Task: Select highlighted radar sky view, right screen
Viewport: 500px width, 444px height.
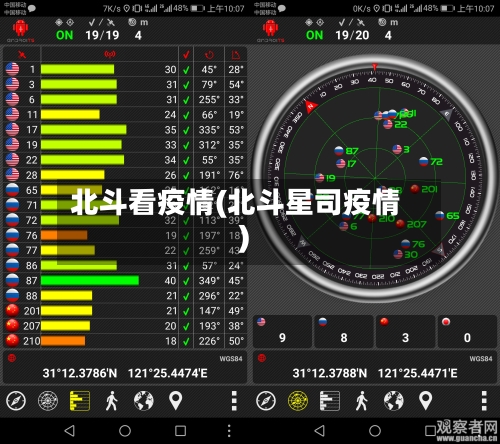Action: click(298, 401)
